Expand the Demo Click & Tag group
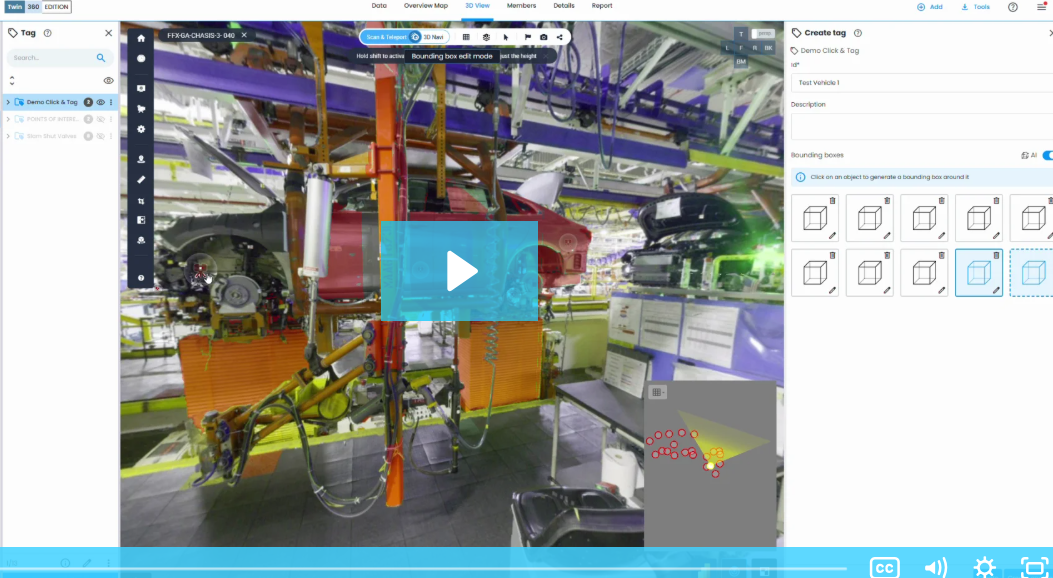 [8, 102]
